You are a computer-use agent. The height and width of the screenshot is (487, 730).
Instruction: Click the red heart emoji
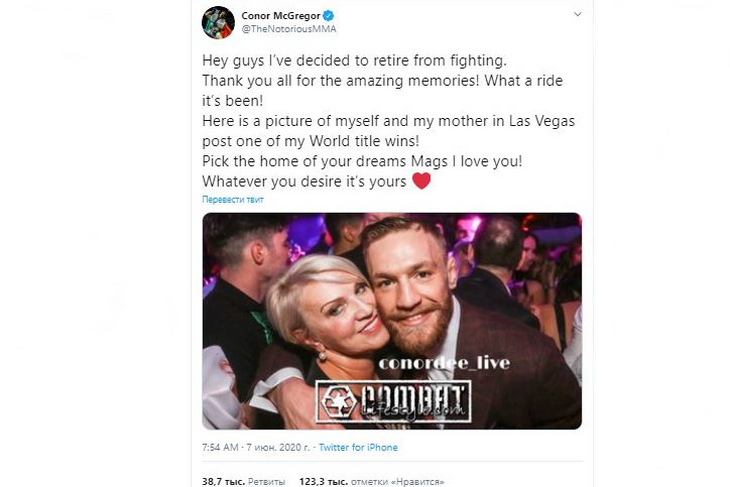(x=422, y=181)
